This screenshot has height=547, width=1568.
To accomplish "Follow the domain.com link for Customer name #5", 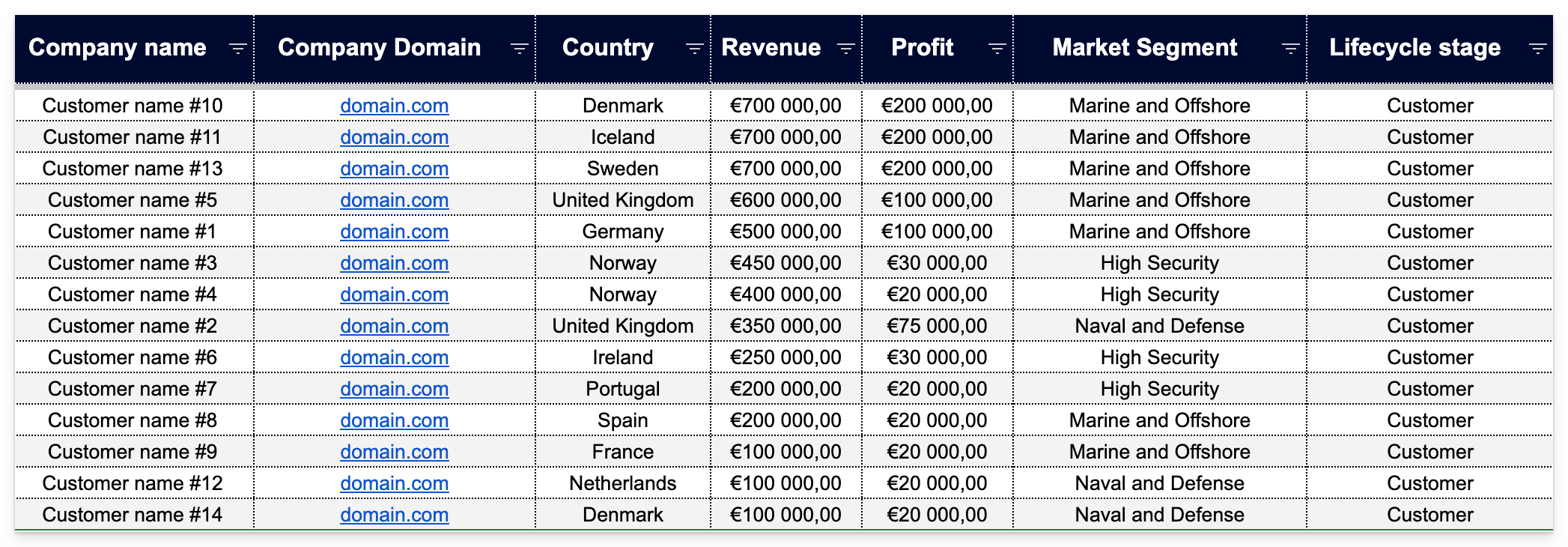I will tap(394, 200).
